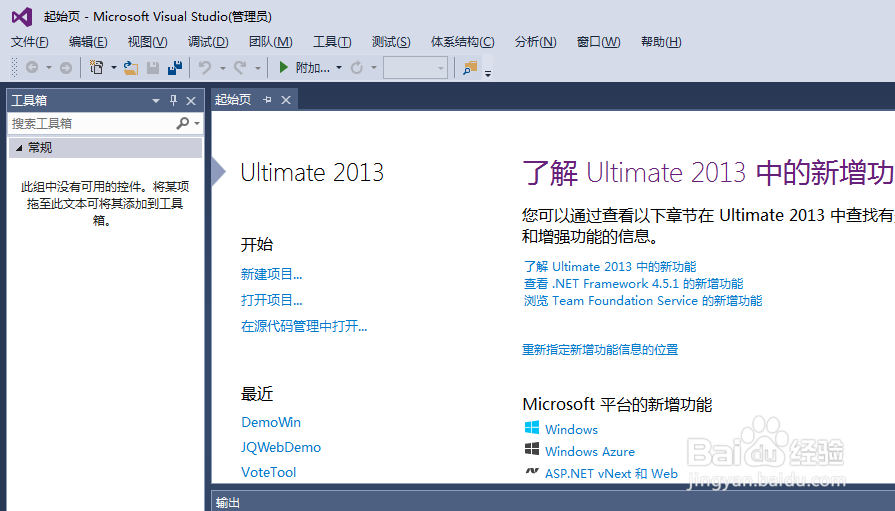Click the Open File folder icon
The height and width of the screenshot is (511, 895).
[131, 67]
